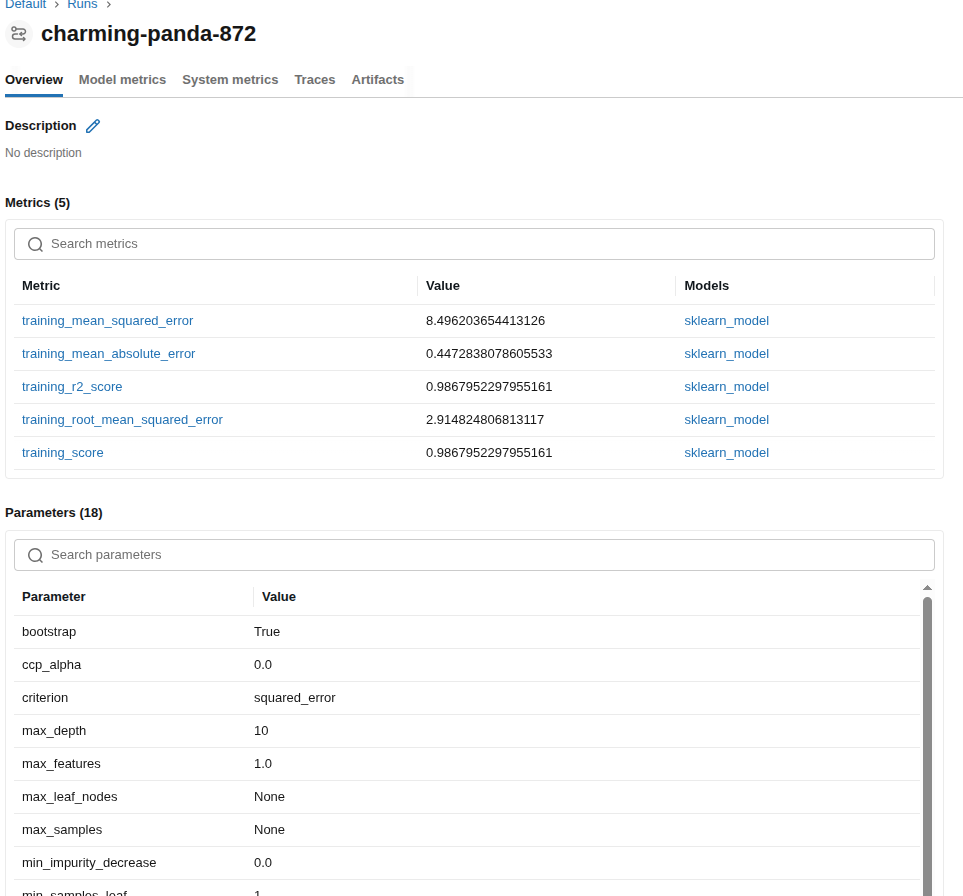Click the metrics Value column header
This screenshot has width=963, height=896.
(x=443, y=286)
